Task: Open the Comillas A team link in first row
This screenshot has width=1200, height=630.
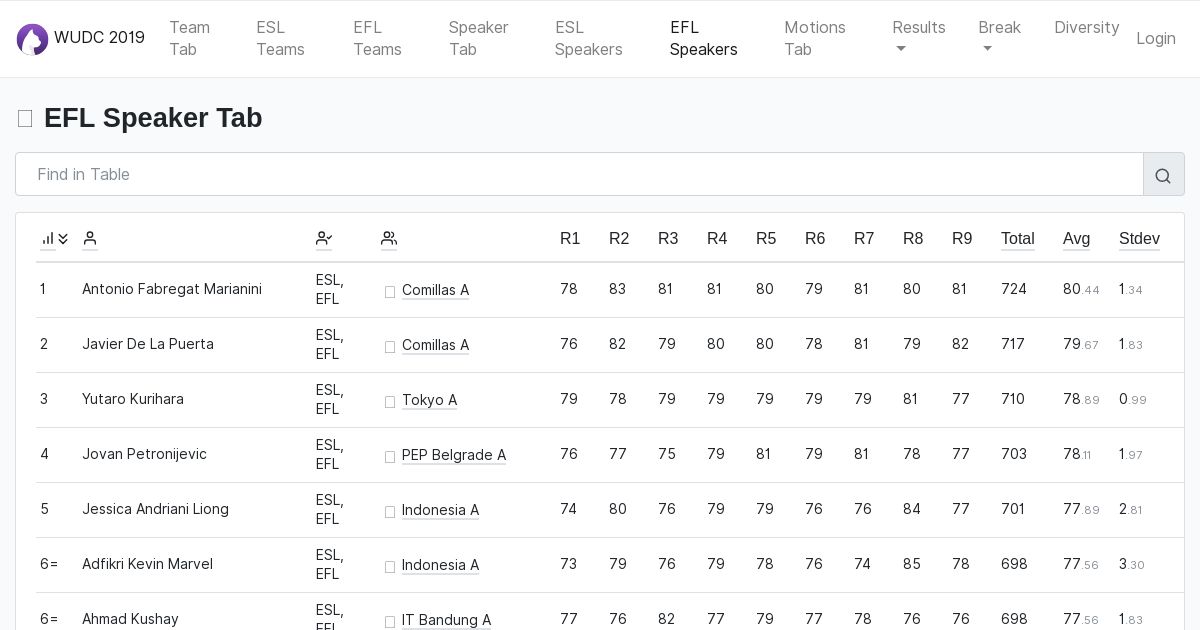Action: point(435,290)
